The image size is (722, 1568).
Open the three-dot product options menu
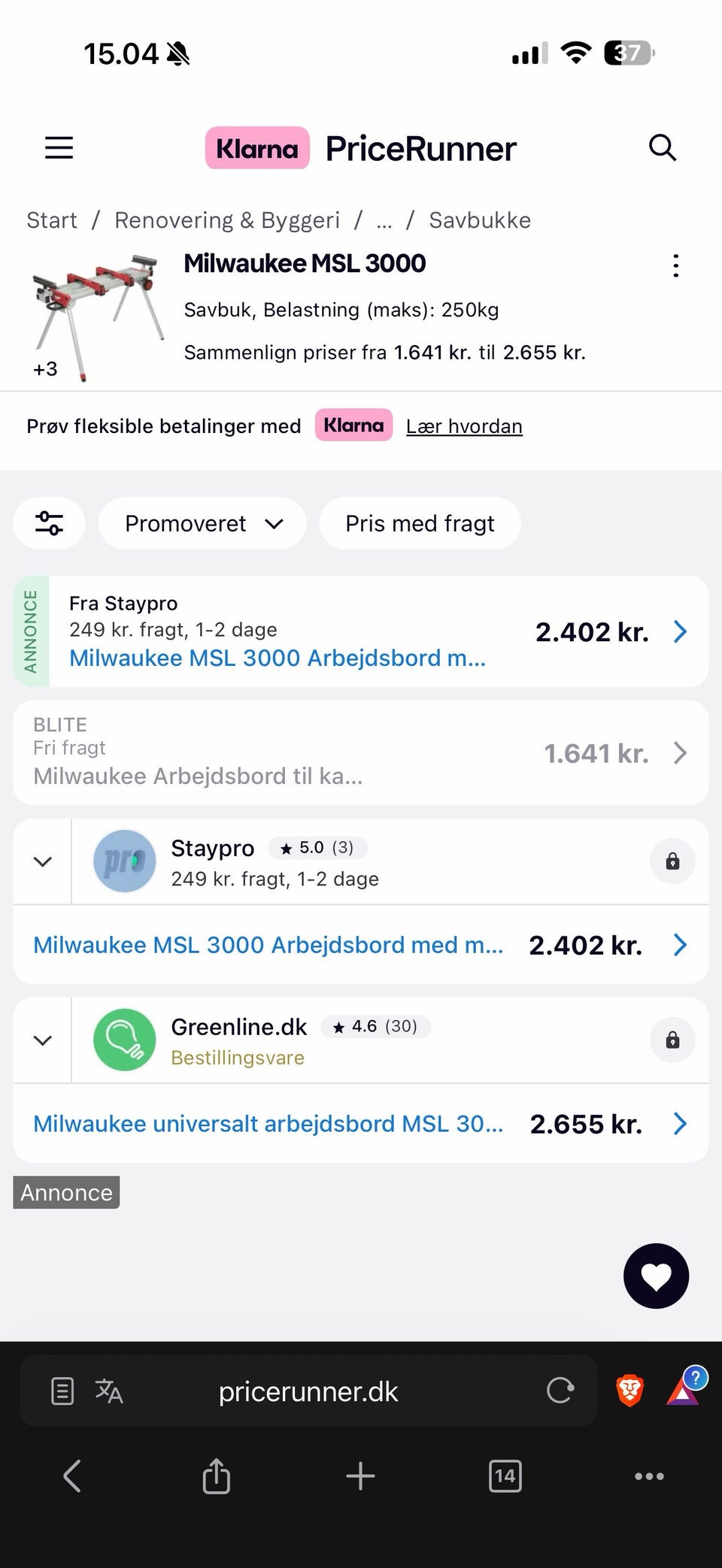[x=676, y=265]
